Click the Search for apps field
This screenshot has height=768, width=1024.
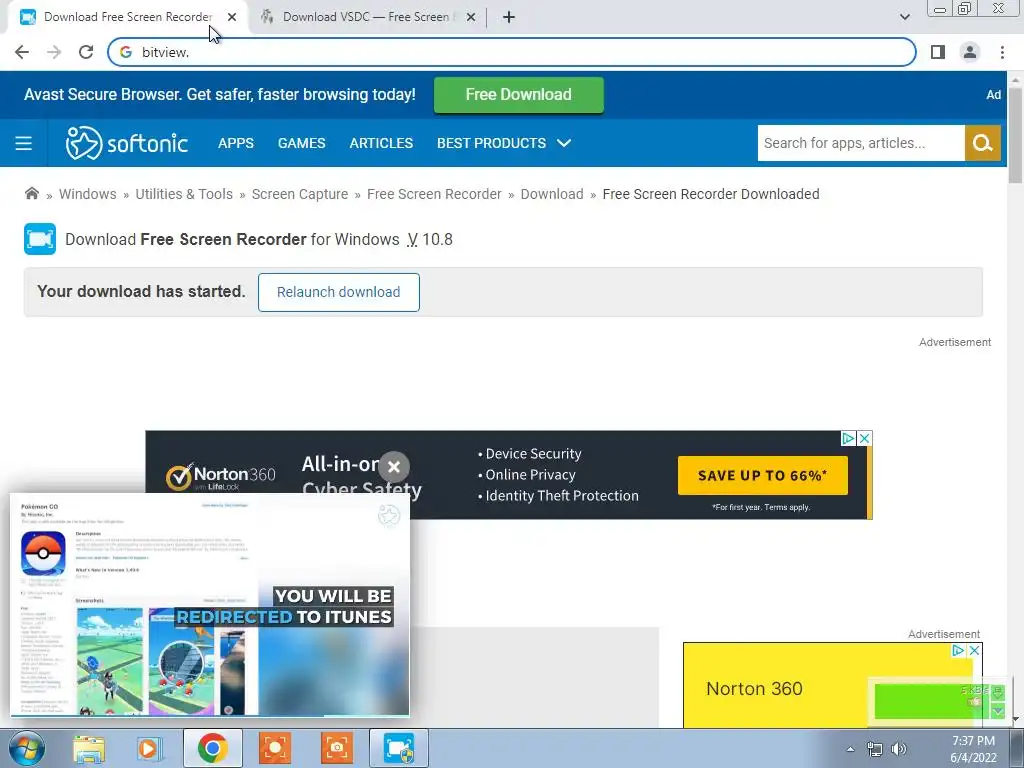pos(861,143)
